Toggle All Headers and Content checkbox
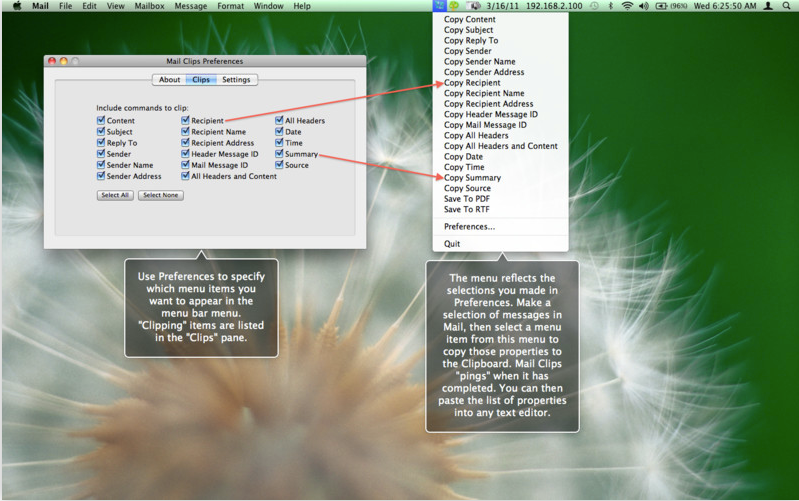This screenshot has height=501, width=799. [185, 176]
